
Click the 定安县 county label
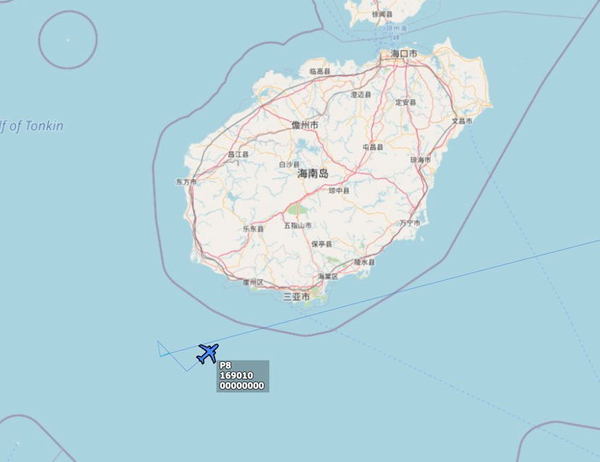[406, 102]
